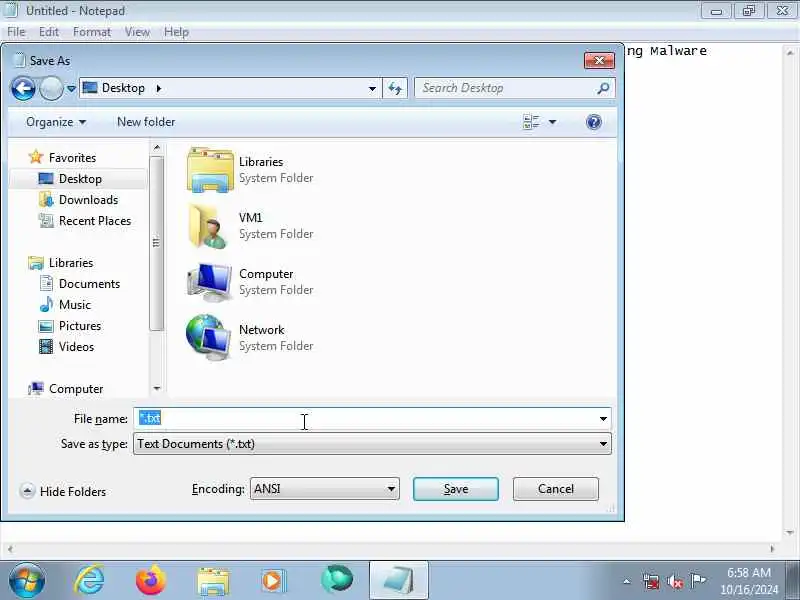Open the Organize menu
Screen dimensions: 800x600
click(x=56, y=122)
